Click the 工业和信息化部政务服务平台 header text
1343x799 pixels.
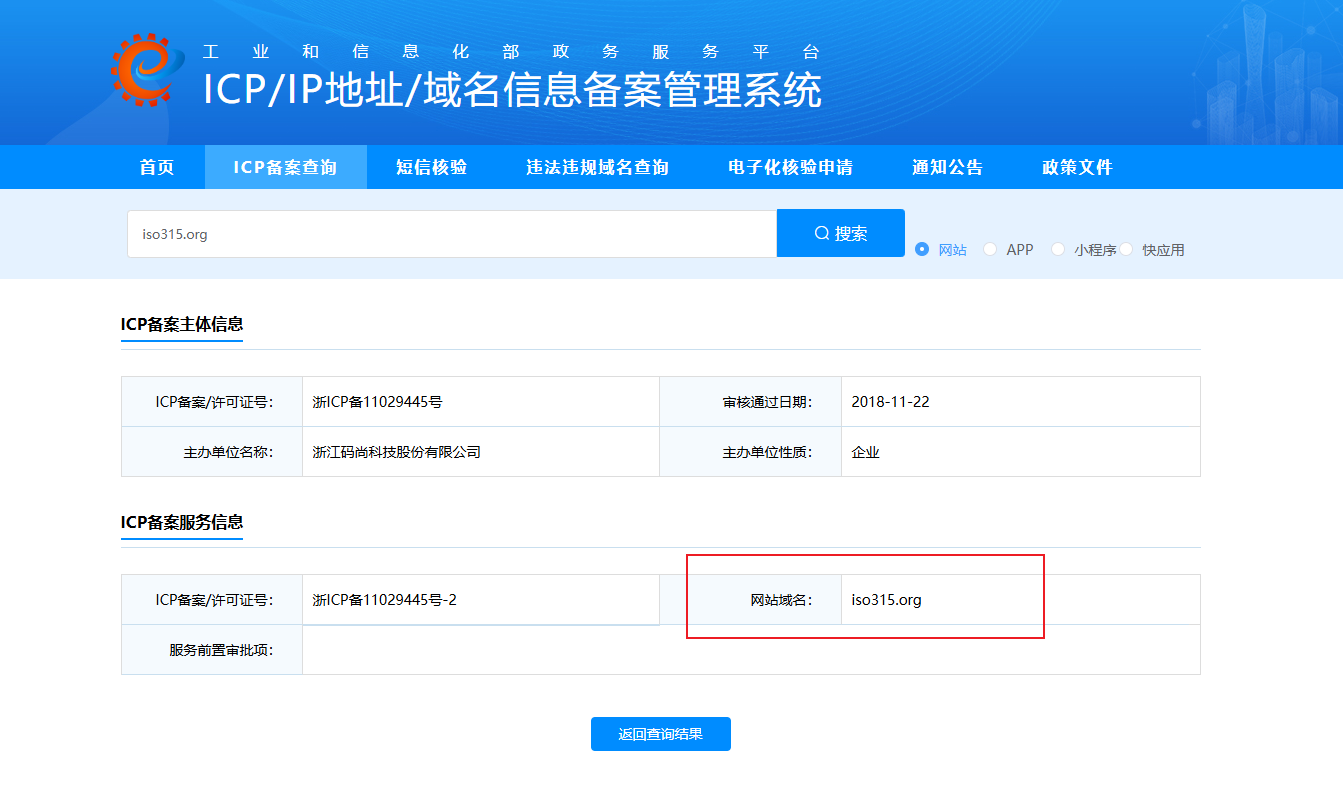pyautogui.click(x=511, y=52)
